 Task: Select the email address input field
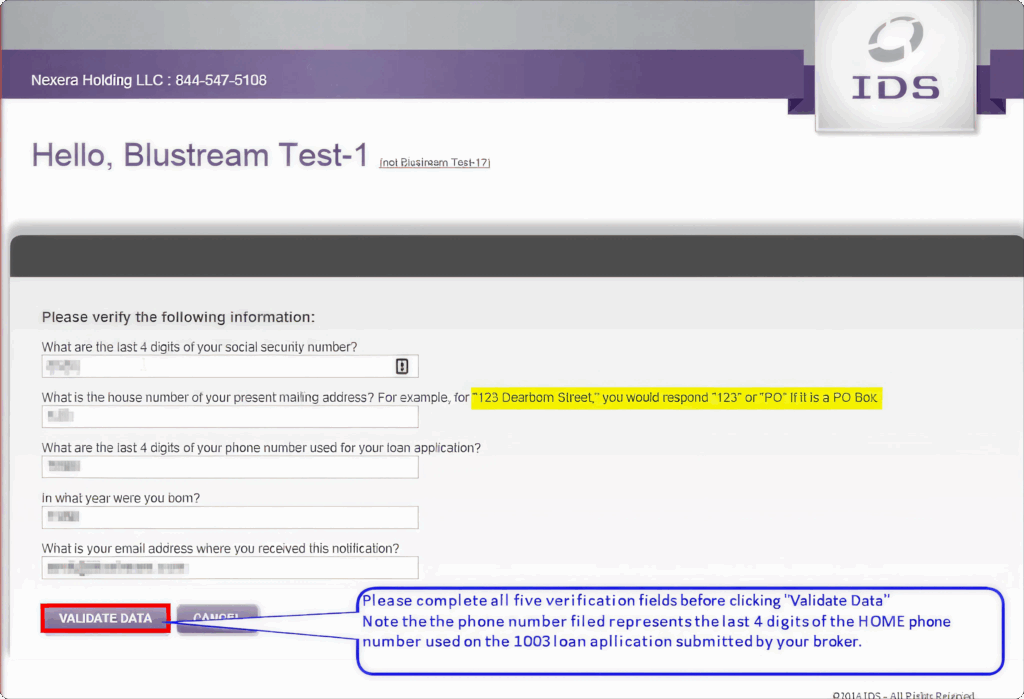click(x=230, y=567)
